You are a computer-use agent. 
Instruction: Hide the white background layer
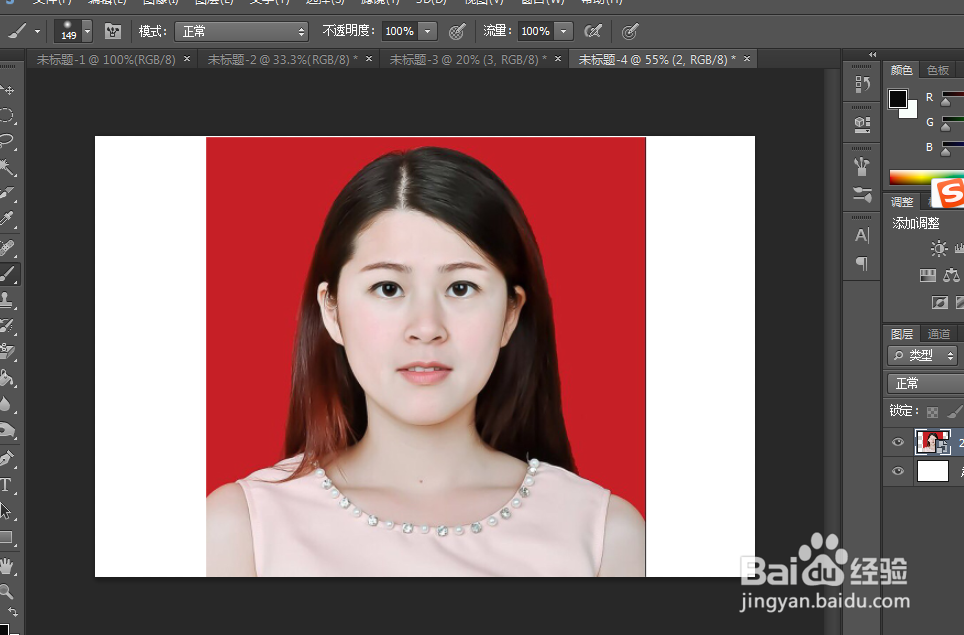point(898,471)
